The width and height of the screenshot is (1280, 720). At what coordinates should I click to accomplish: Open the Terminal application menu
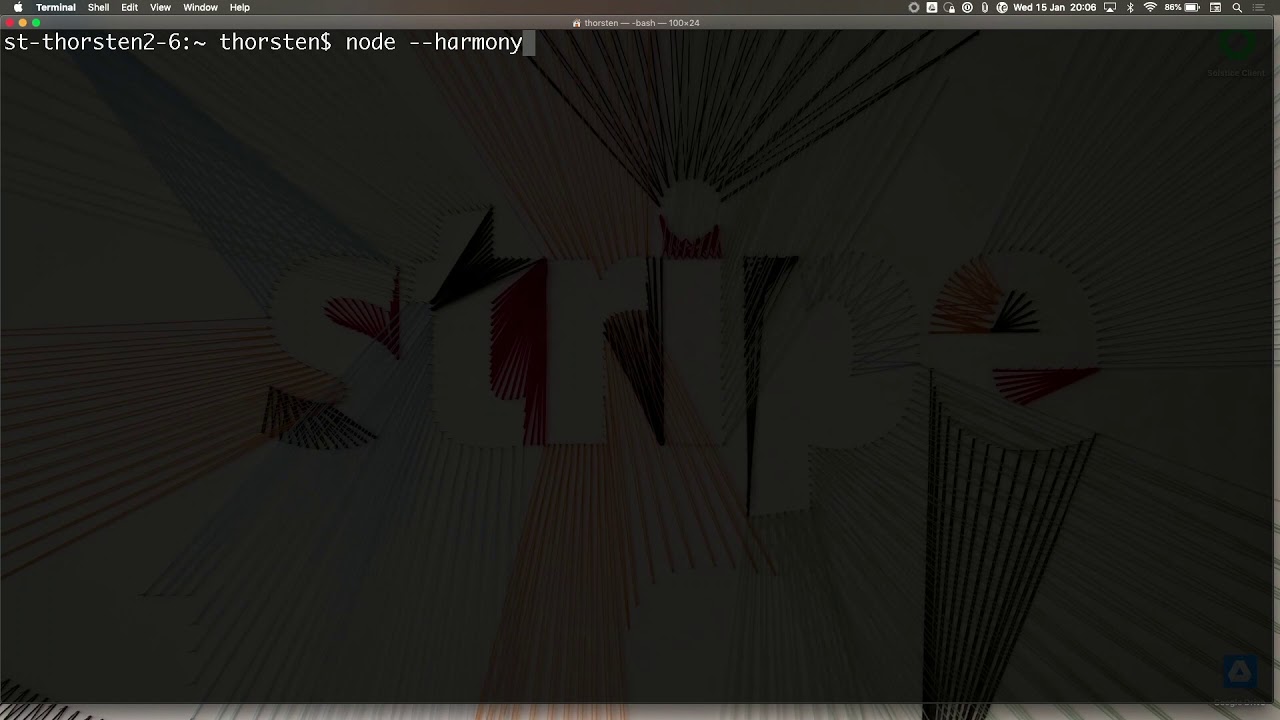click(56, 7)
